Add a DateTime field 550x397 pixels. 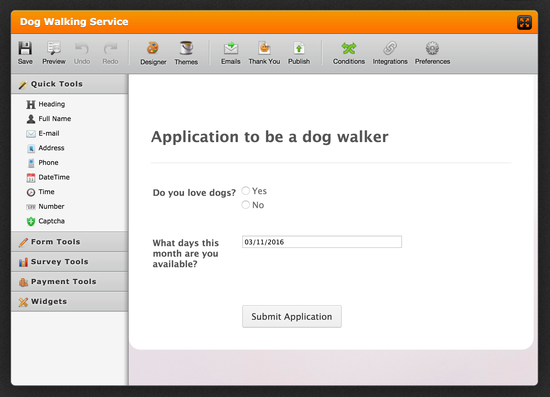tap(48, 177)
